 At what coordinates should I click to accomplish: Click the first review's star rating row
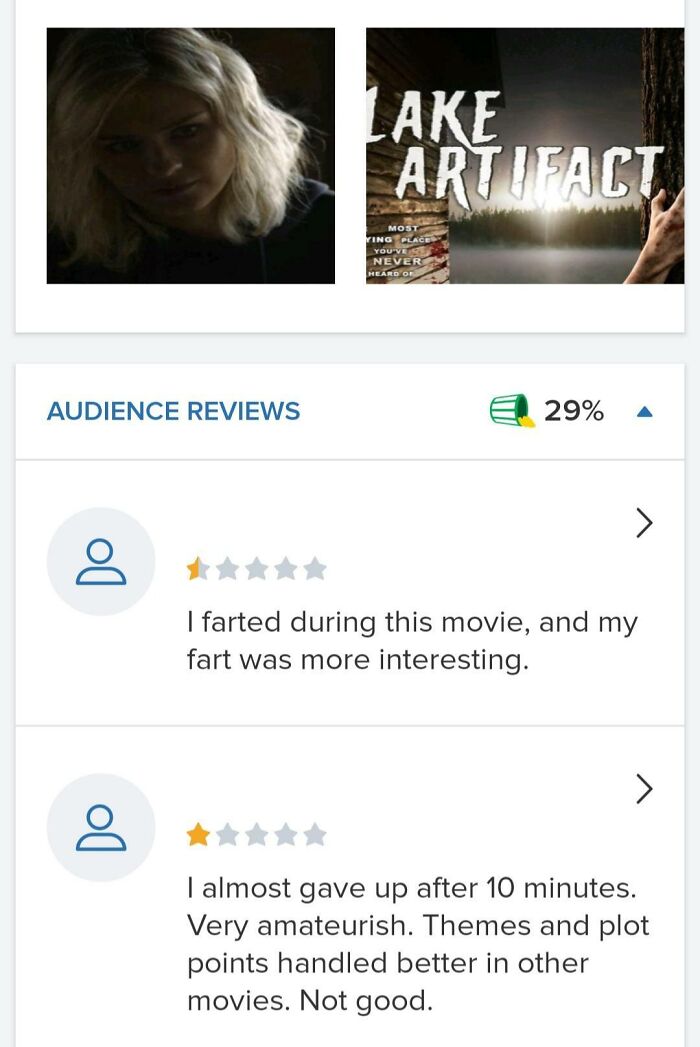[255, 568]
